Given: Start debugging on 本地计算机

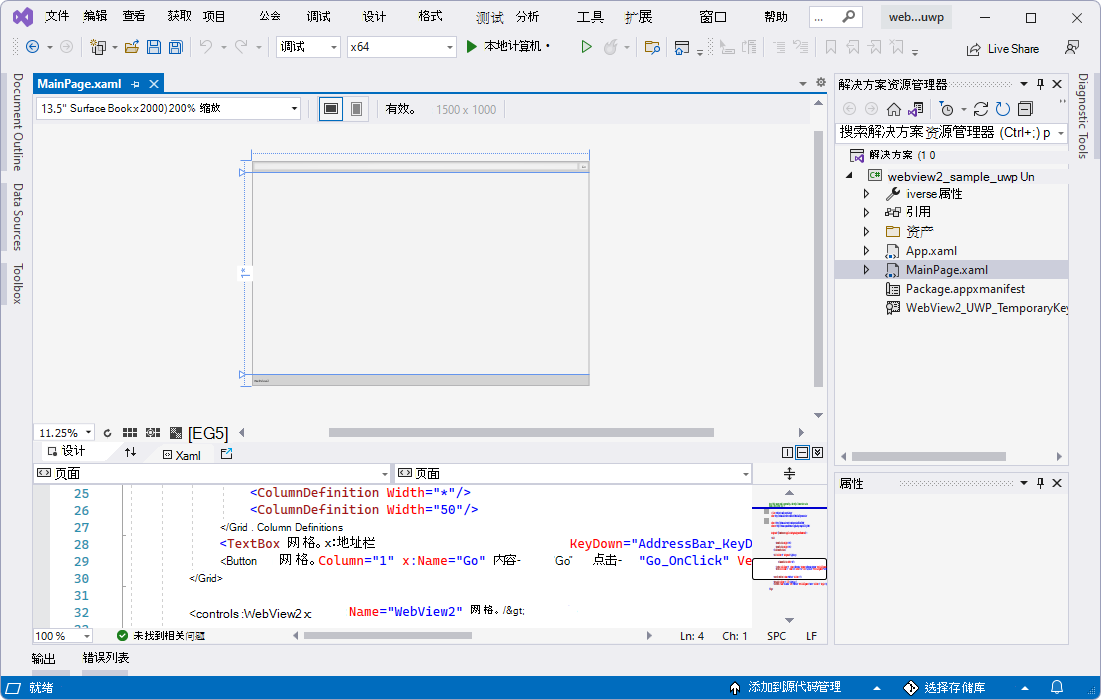Looking at the screenshot, I should point(507,46).
